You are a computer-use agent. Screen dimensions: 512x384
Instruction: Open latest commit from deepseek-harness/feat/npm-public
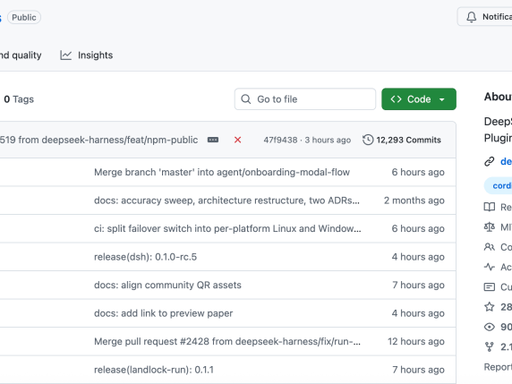click(x=99, y=140)
